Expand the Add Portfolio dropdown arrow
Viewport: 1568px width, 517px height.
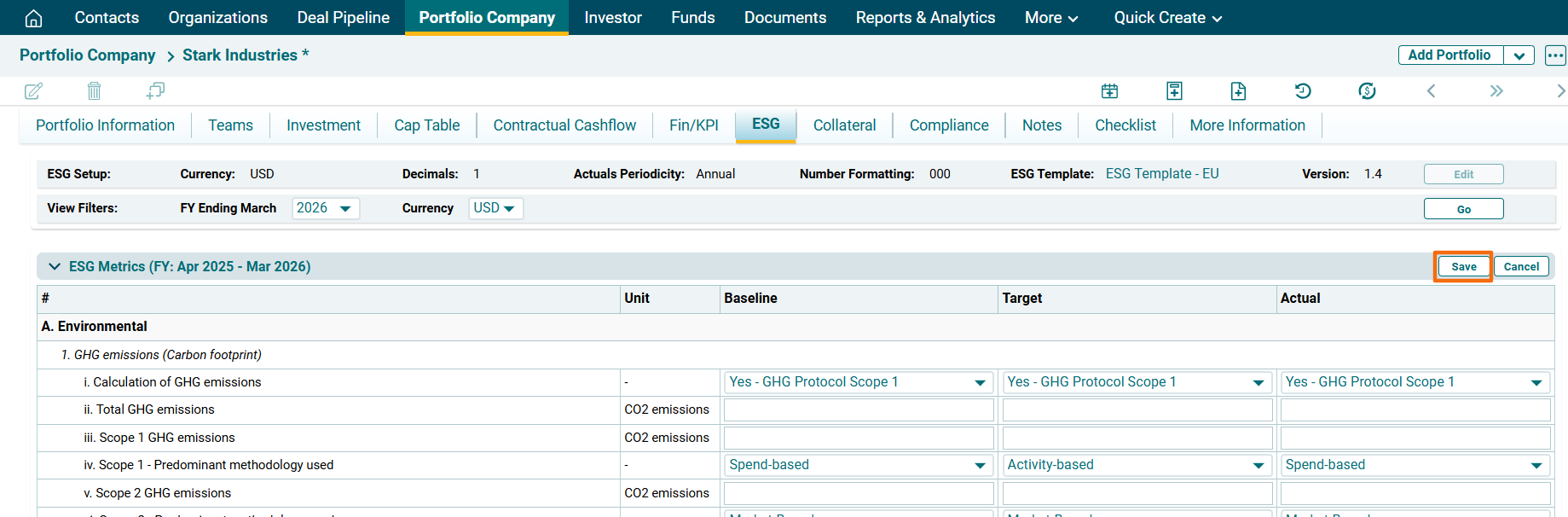(1519, 55)
